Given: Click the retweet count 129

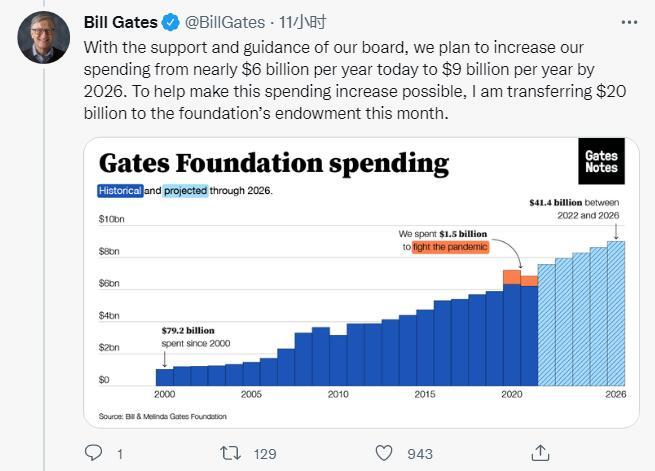Looking at the screenshot, I should [x=264, y=453].
